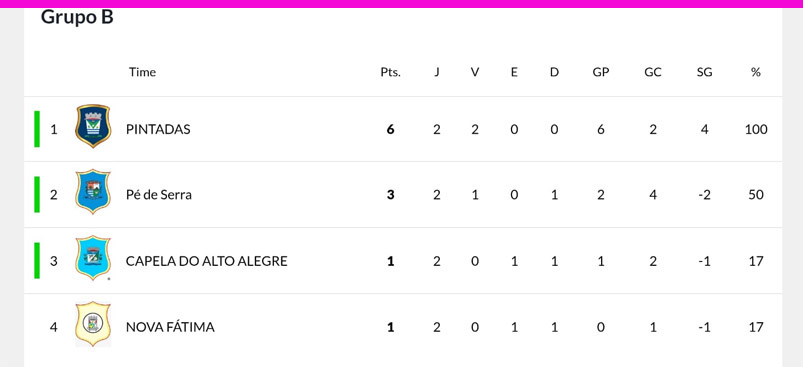Click the Time column header
This screenshot has width=803, height=367.
142,72
